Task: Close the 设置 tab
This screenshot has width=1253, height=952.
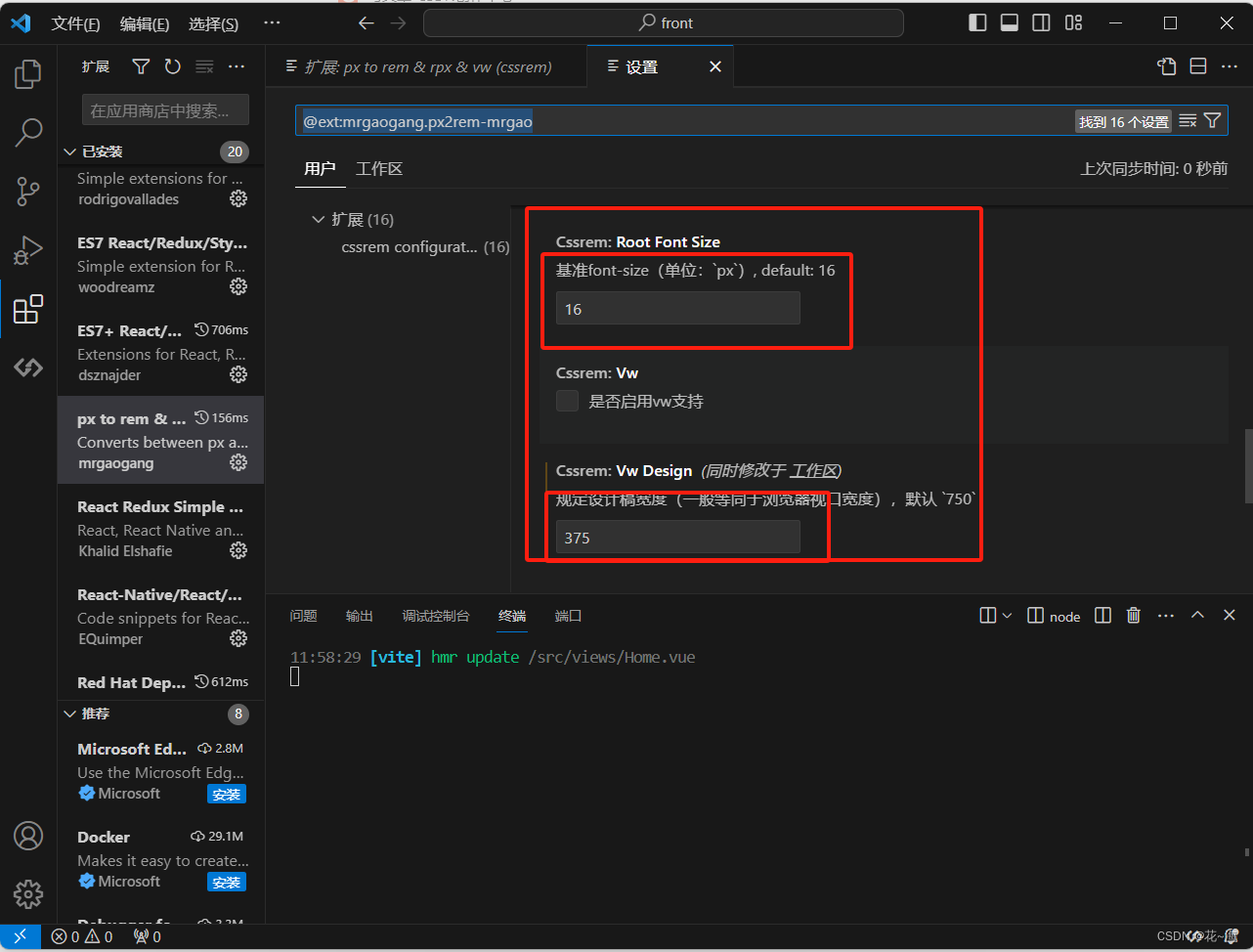Action: point(715,66)
